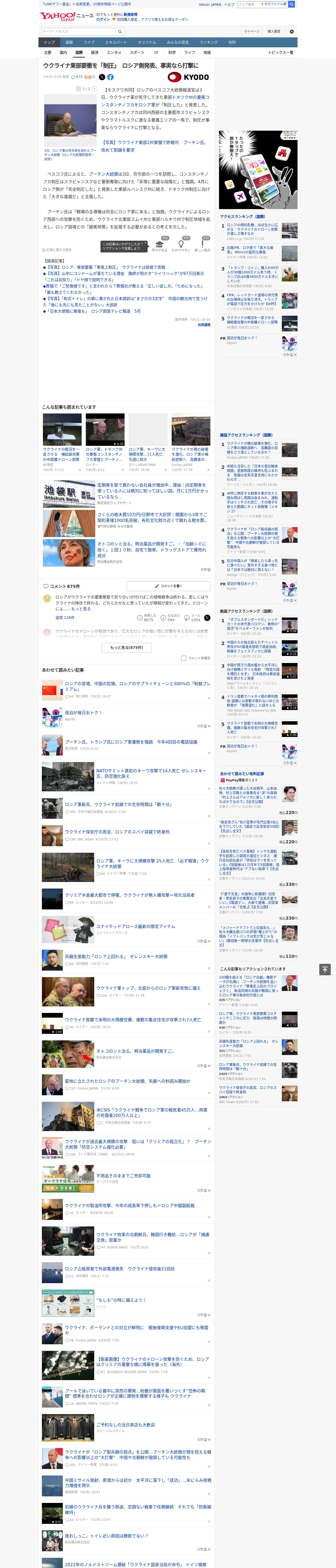The image size is (336, 1568).
Task: Share the first comment on X
Action: [207, 617]
